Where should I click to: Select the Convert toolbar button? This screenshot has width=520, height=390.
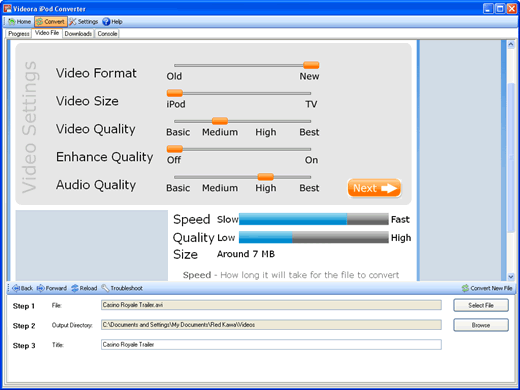point(51,22)
